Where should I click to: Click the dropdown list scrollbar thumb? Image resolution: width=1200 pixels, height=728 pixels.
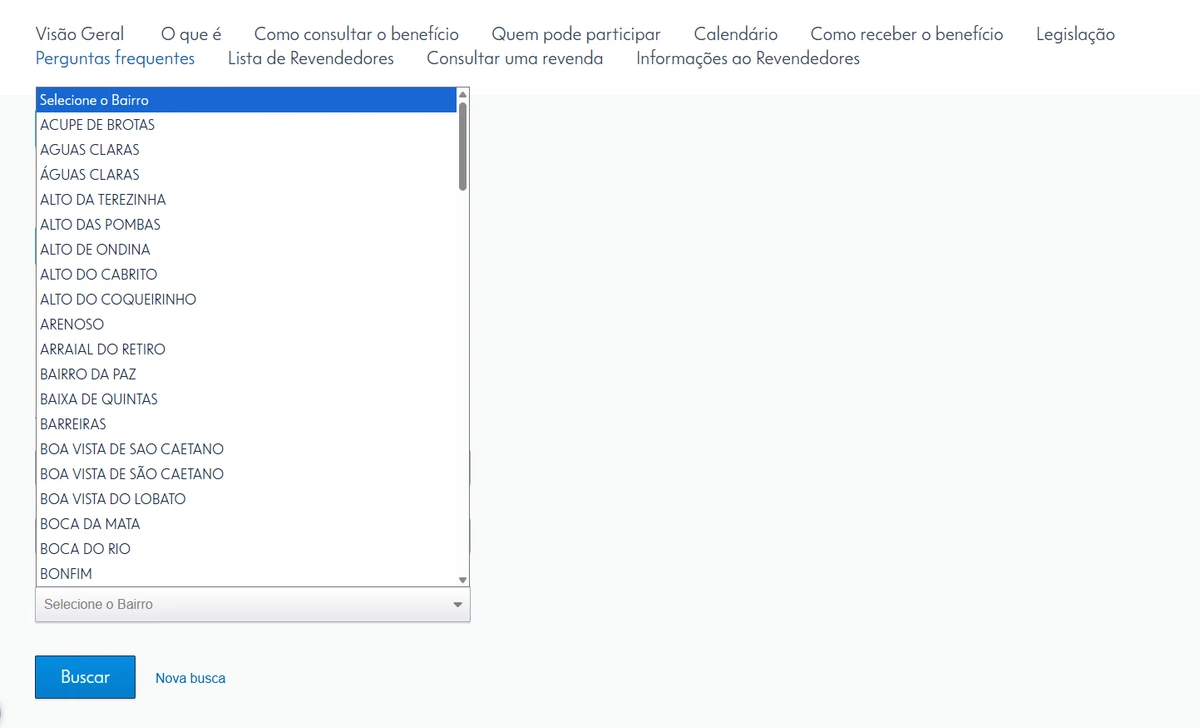coord(462,146)
